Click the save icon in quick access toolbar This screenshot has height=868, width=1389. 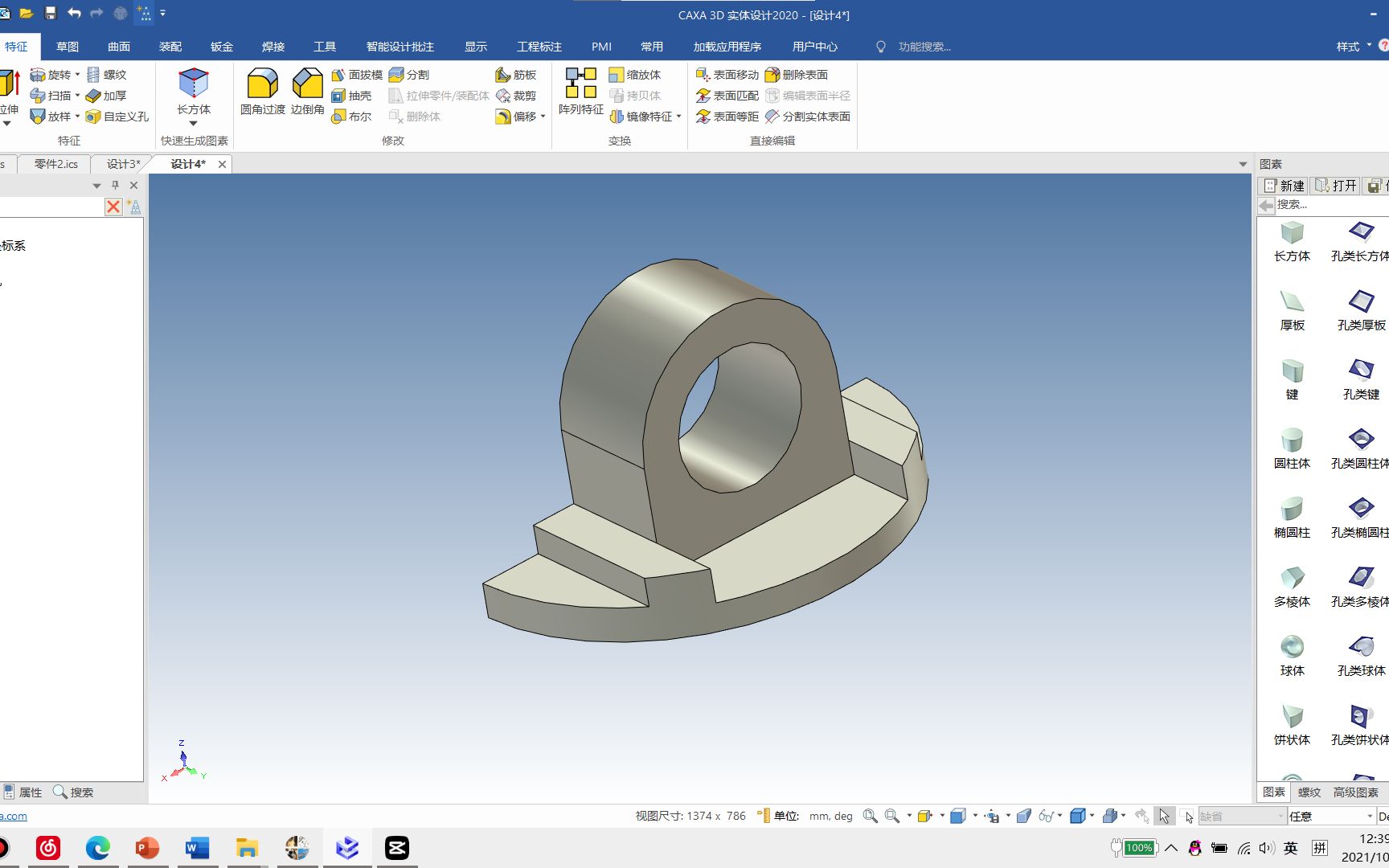coord(51,13)
